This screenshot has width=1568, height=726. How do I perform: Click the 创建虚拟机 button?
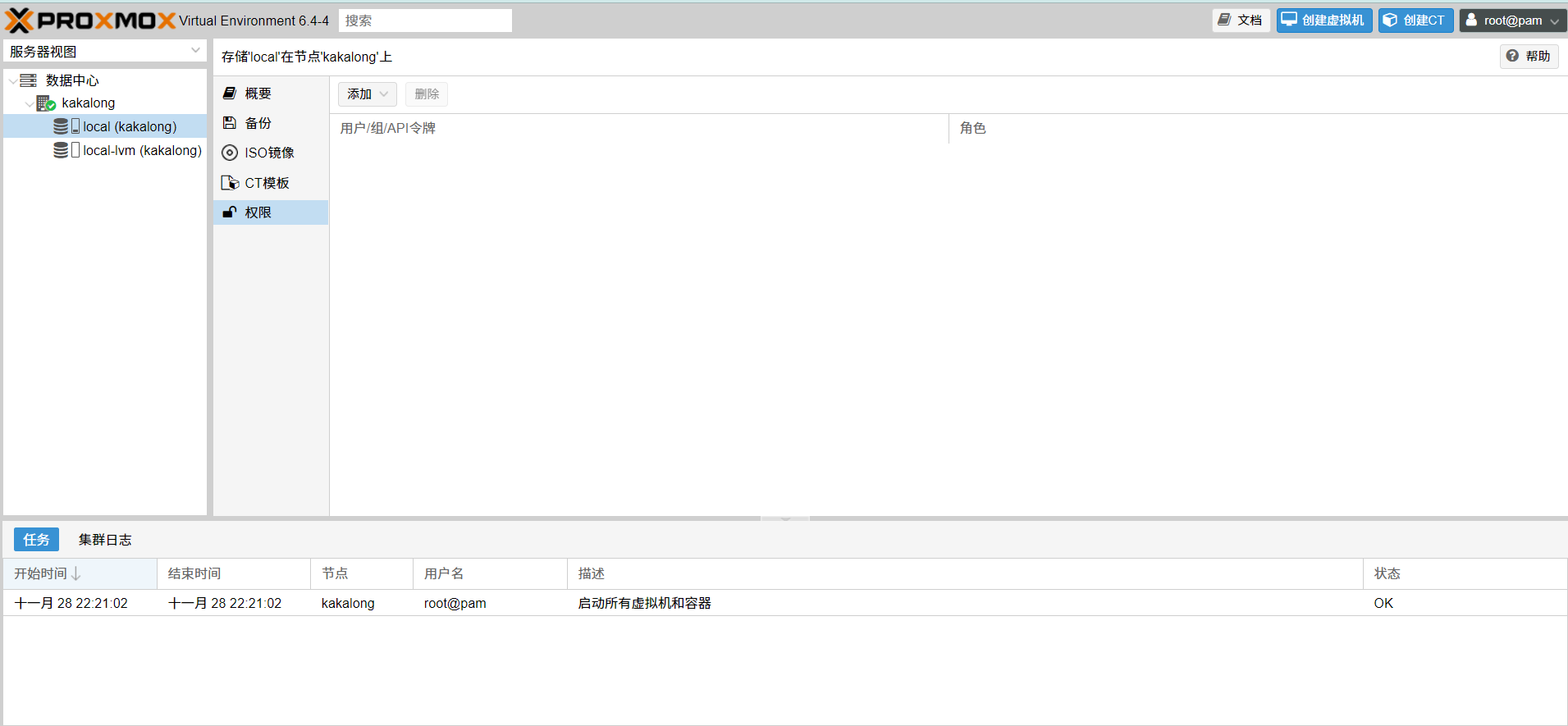[x=1323, y=21]
